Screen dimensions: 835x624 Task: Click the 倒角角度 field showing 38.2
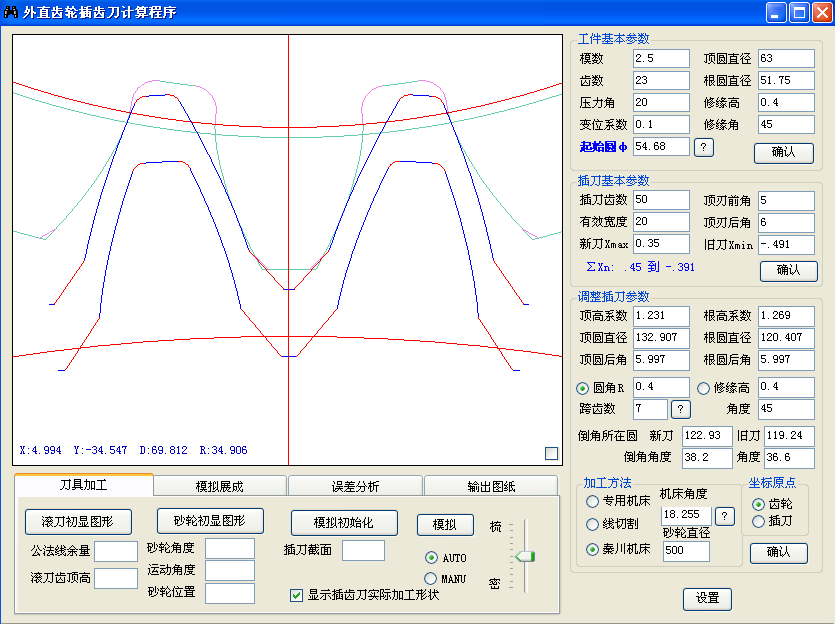click(x=707, y=458)
